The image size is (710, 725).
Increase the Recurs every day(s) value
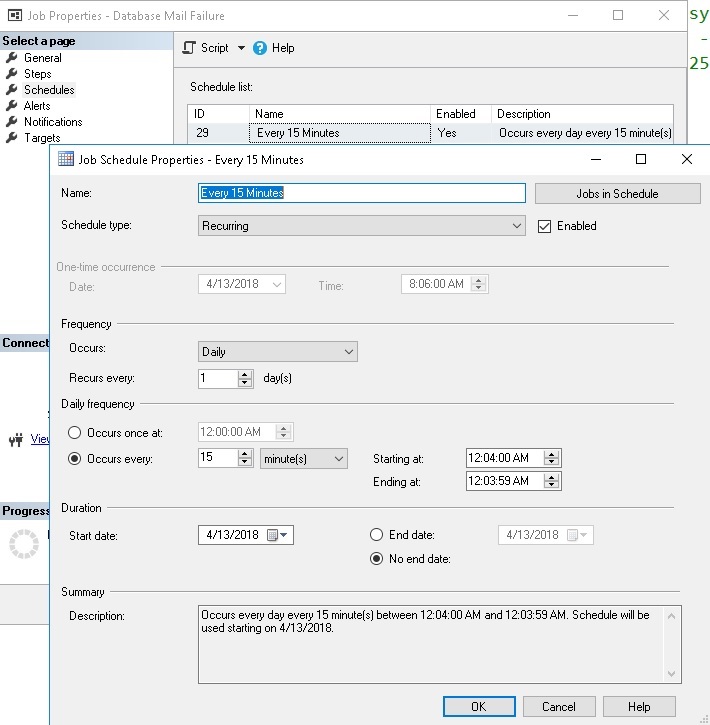pyautogui.click(x=245, y=375)
